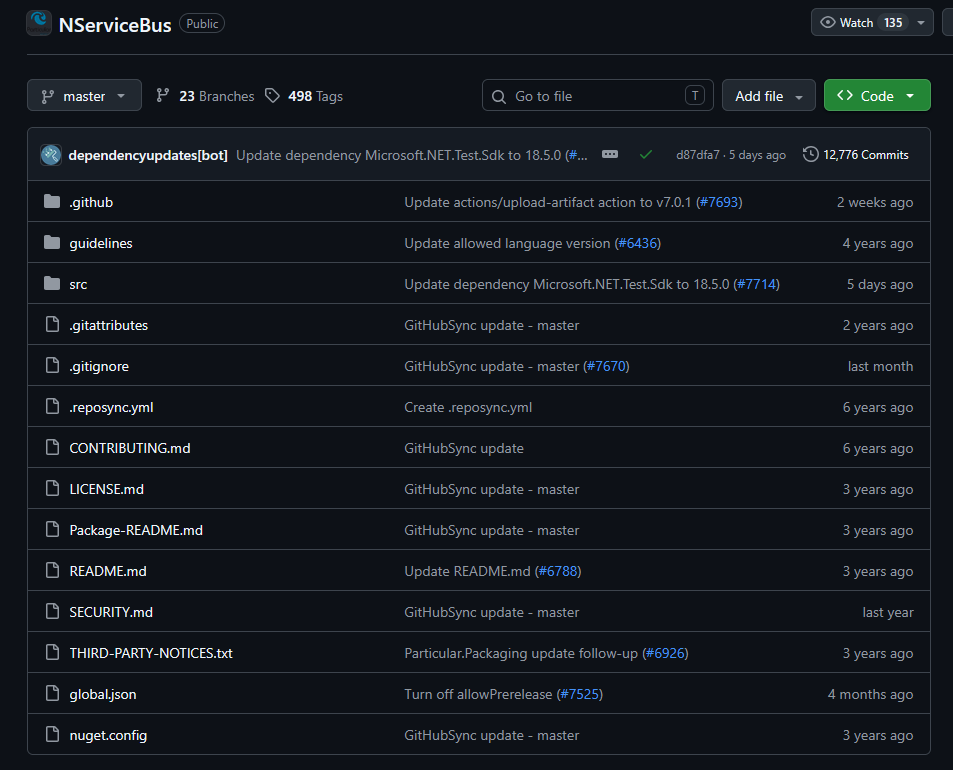The height and width of the screenshot is (770, 953).
Task: Open 'Turn off allowPrerelease' commit message
Action: click(478, 694)
